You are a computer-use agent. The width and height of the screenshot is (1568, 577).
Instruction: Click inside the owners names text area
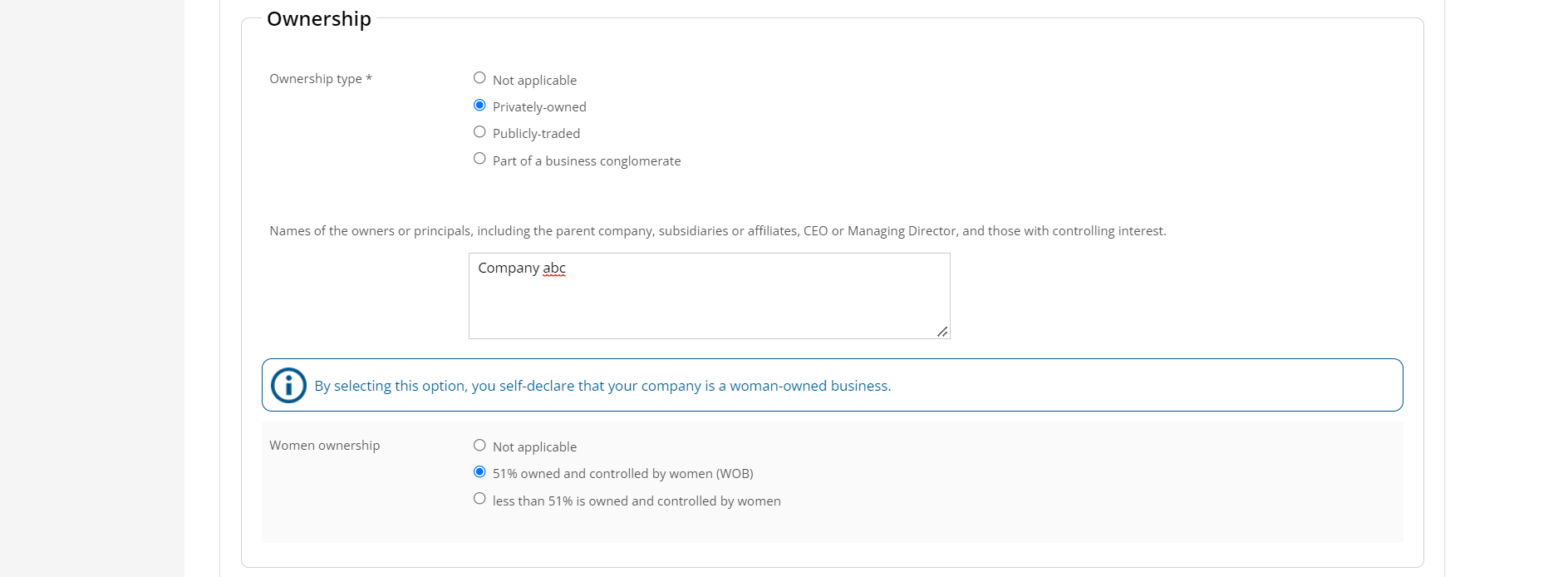coord(709,296)
